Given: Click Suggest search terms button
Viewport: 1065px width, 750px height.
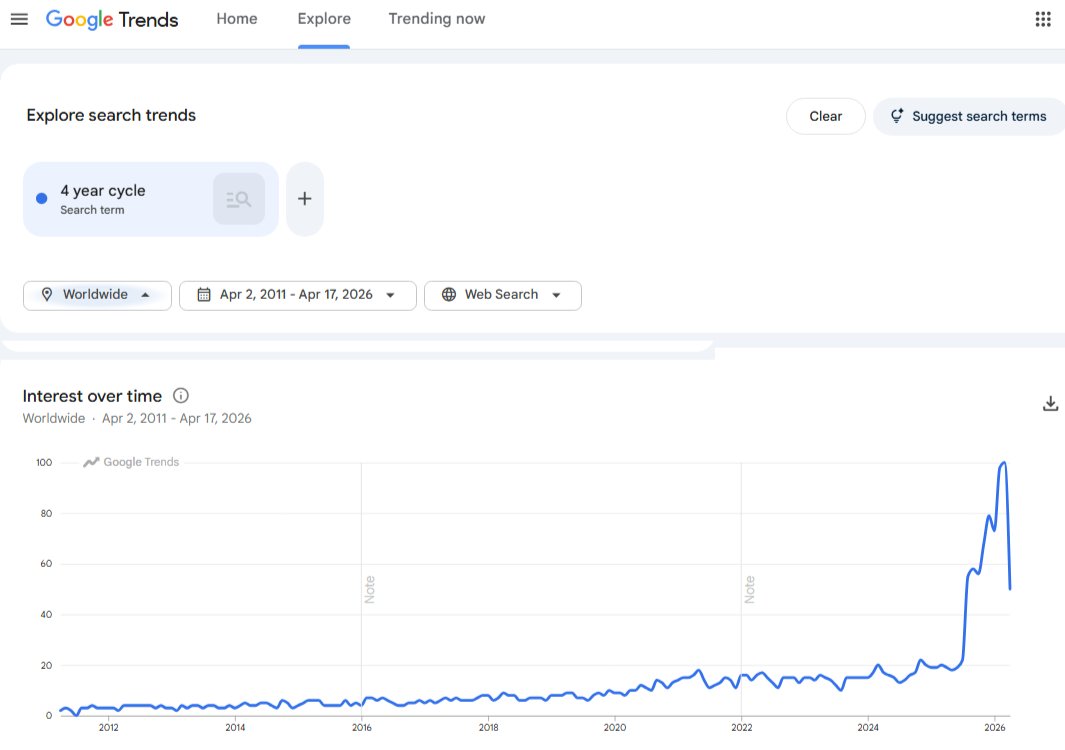Looking at the screenshot, I should coord(968,116).
